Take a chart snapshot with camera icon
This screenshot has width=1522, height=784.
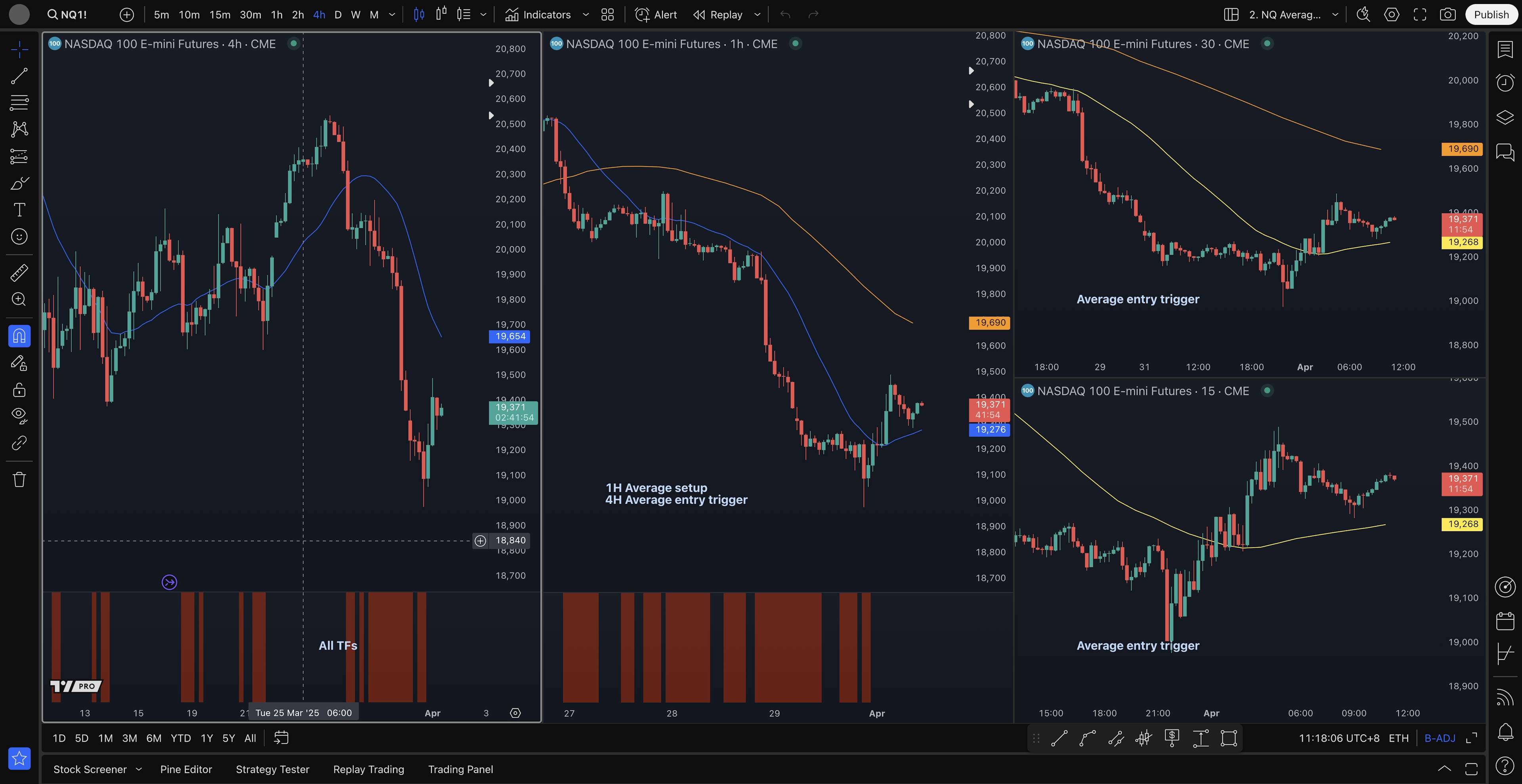point(1447,15)
